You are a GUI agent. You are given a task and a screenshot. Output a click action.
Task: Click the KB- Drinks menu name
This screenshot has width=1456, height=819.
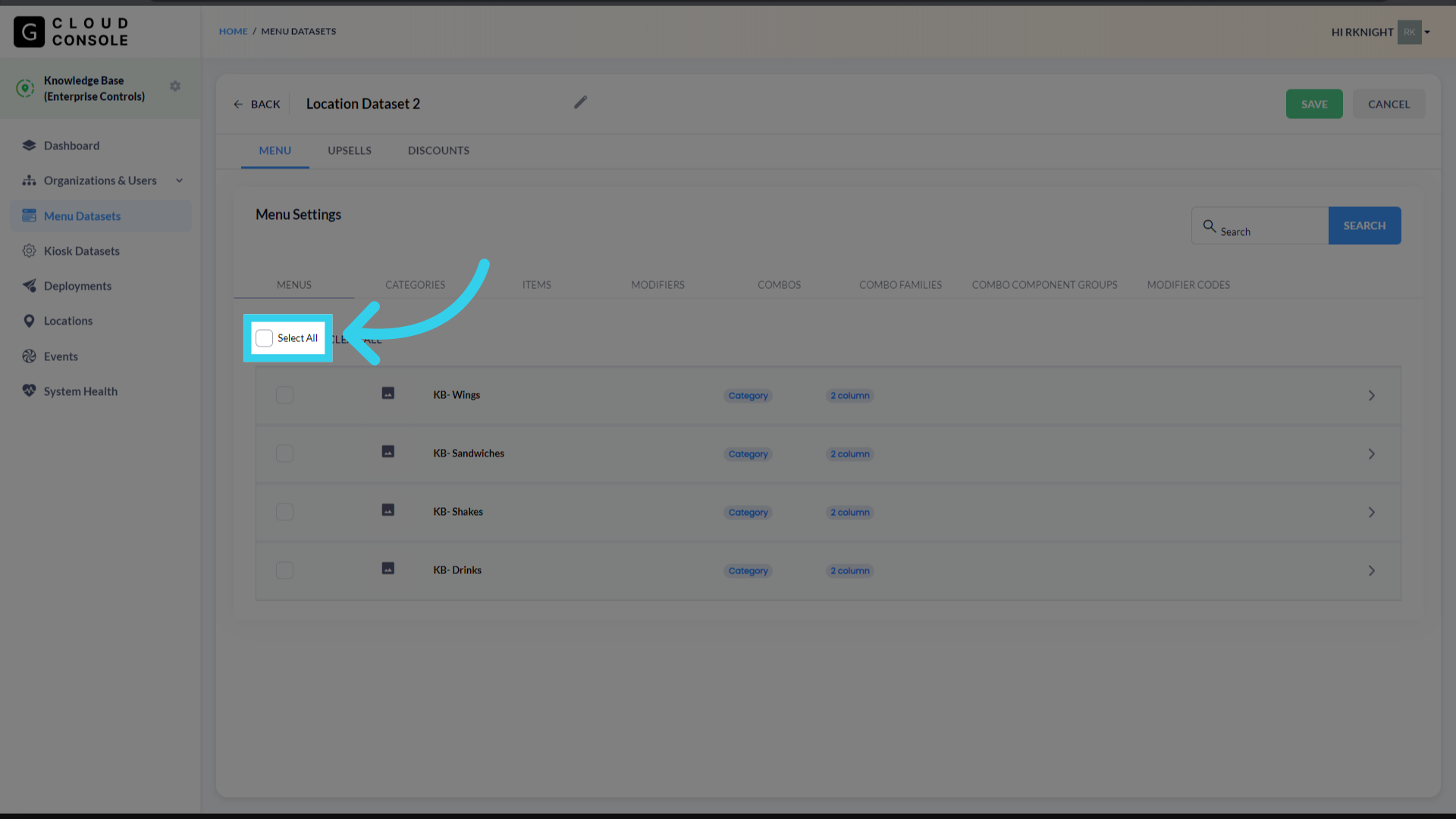pyautogui.click(x=457, y=570)
